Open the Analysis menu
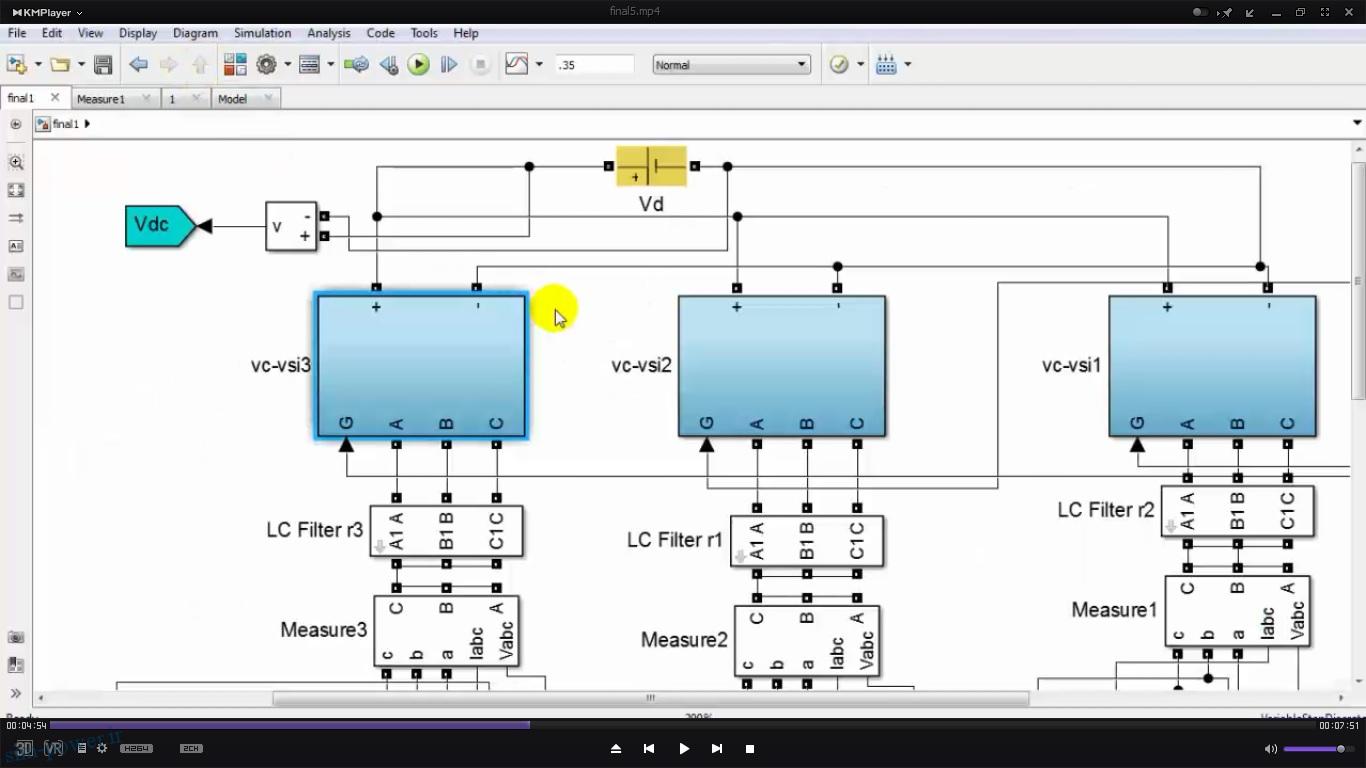 pos(329,33)
